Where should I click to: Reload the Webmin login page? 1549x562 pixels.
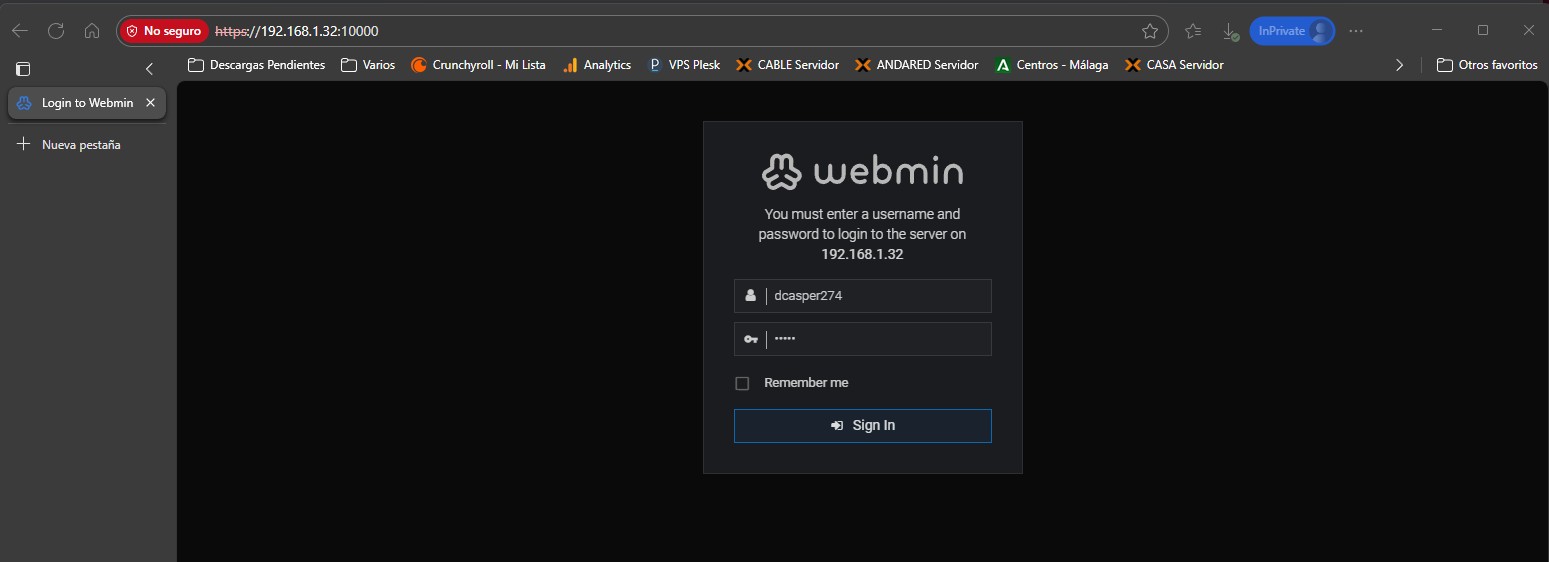tap(56, 31)
